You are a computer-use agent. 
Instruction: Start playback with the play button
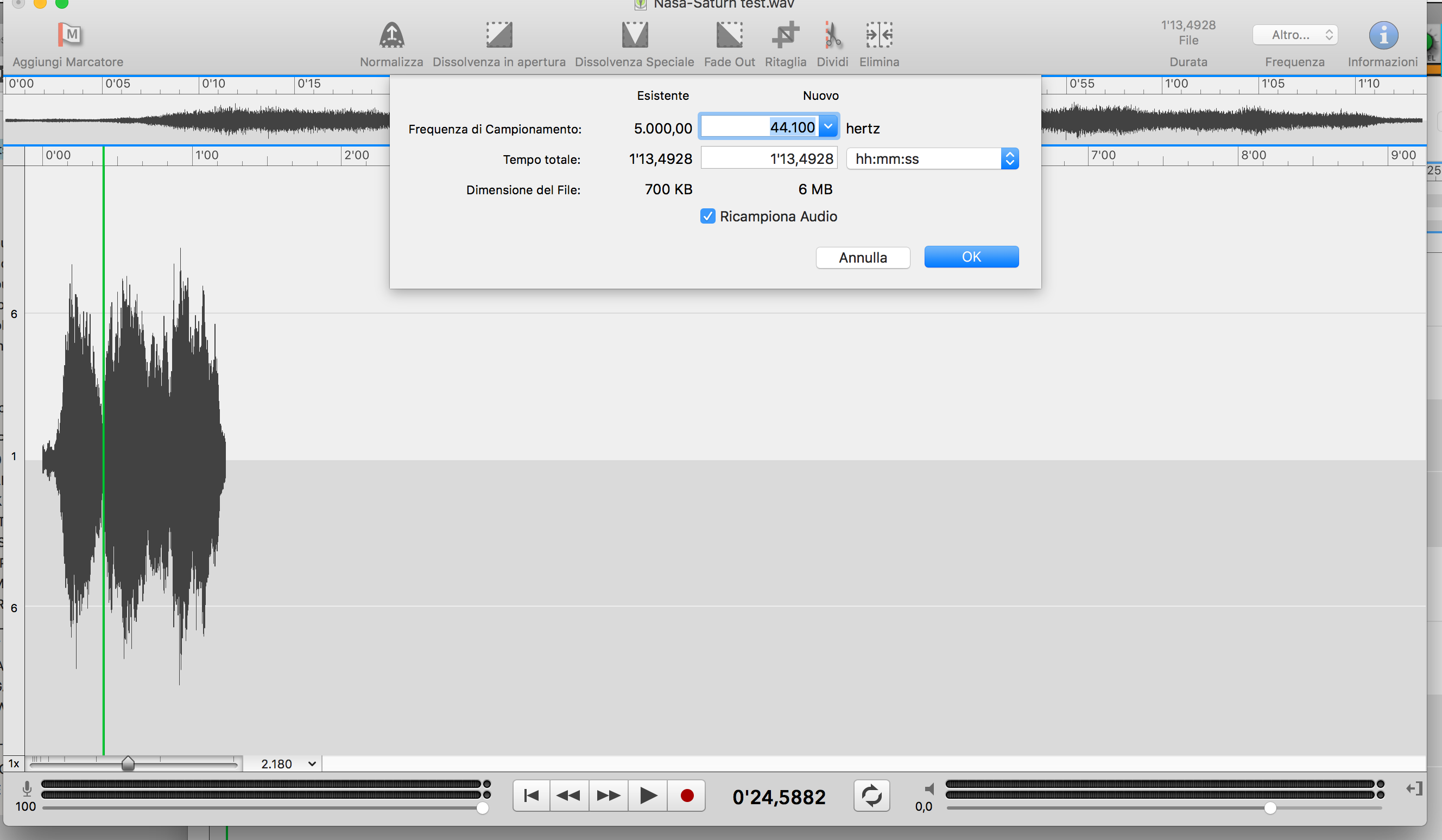click(648, 796)
